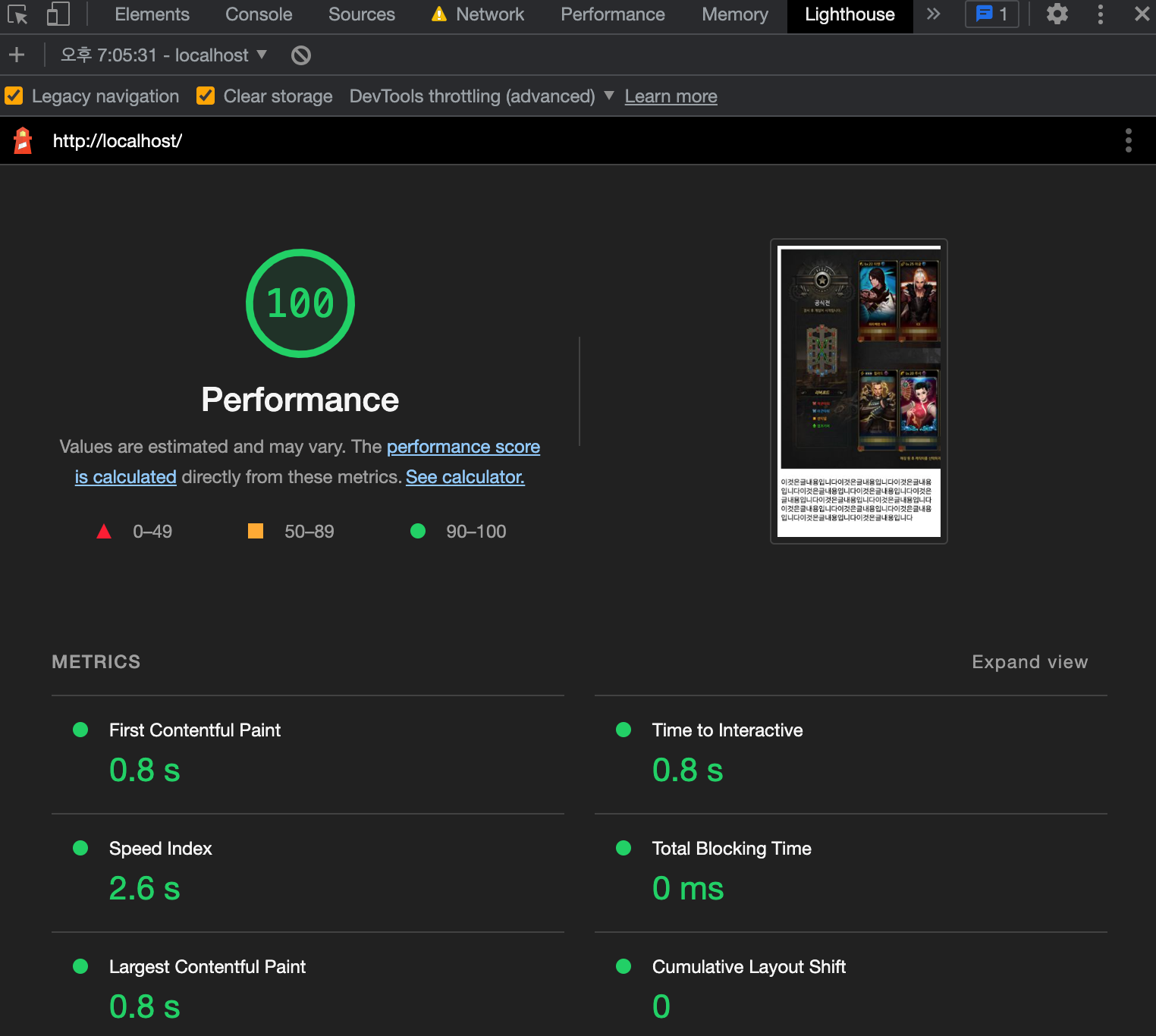Click the green circle 90–100 legend icon
The height and width of the screenshot is (1036, 1156).
tap(418, 531)
